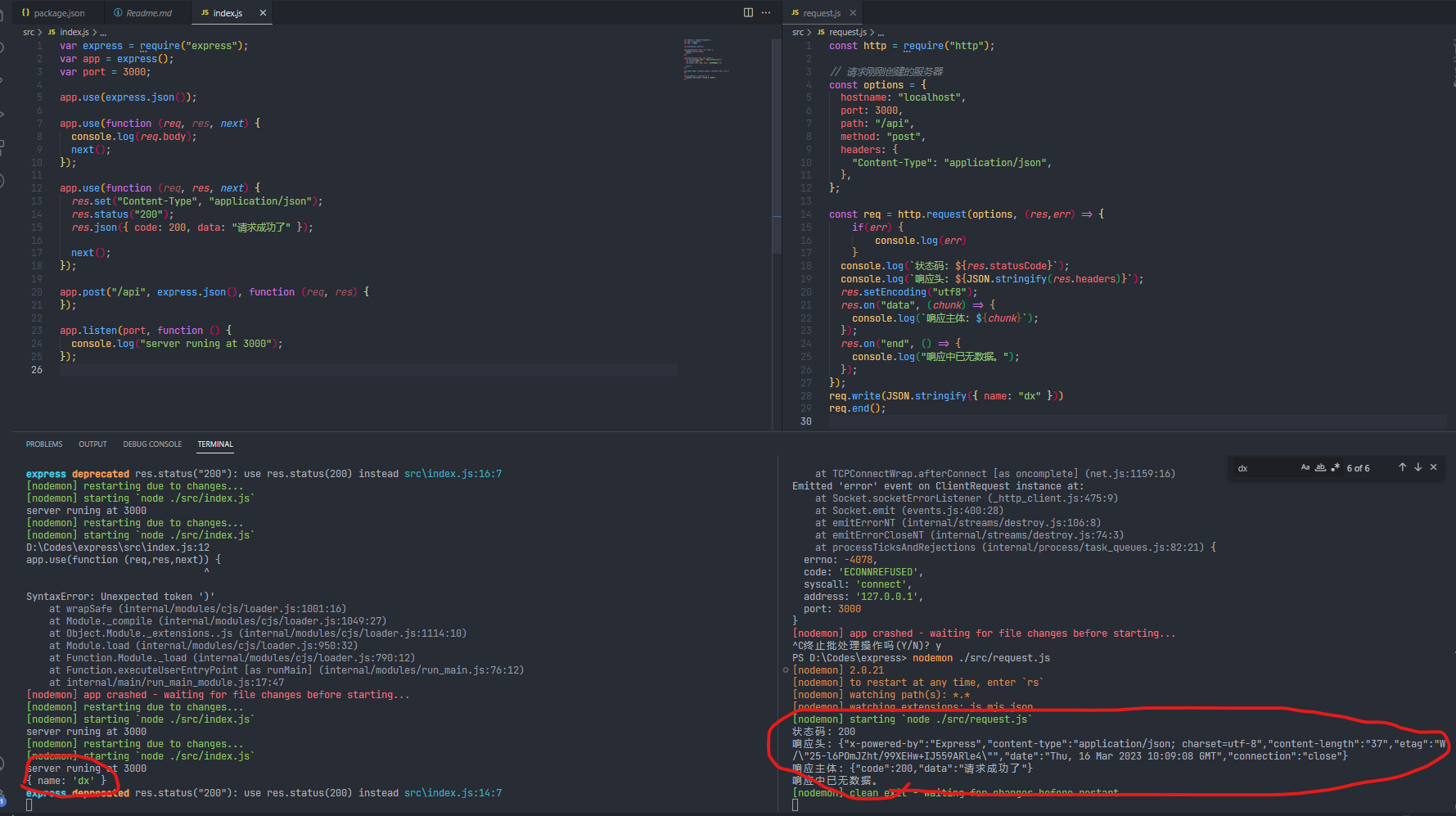The width and height of the screenshot is (1456, 816).
Task: Go to the next find match
Action: click(1418, 467)
